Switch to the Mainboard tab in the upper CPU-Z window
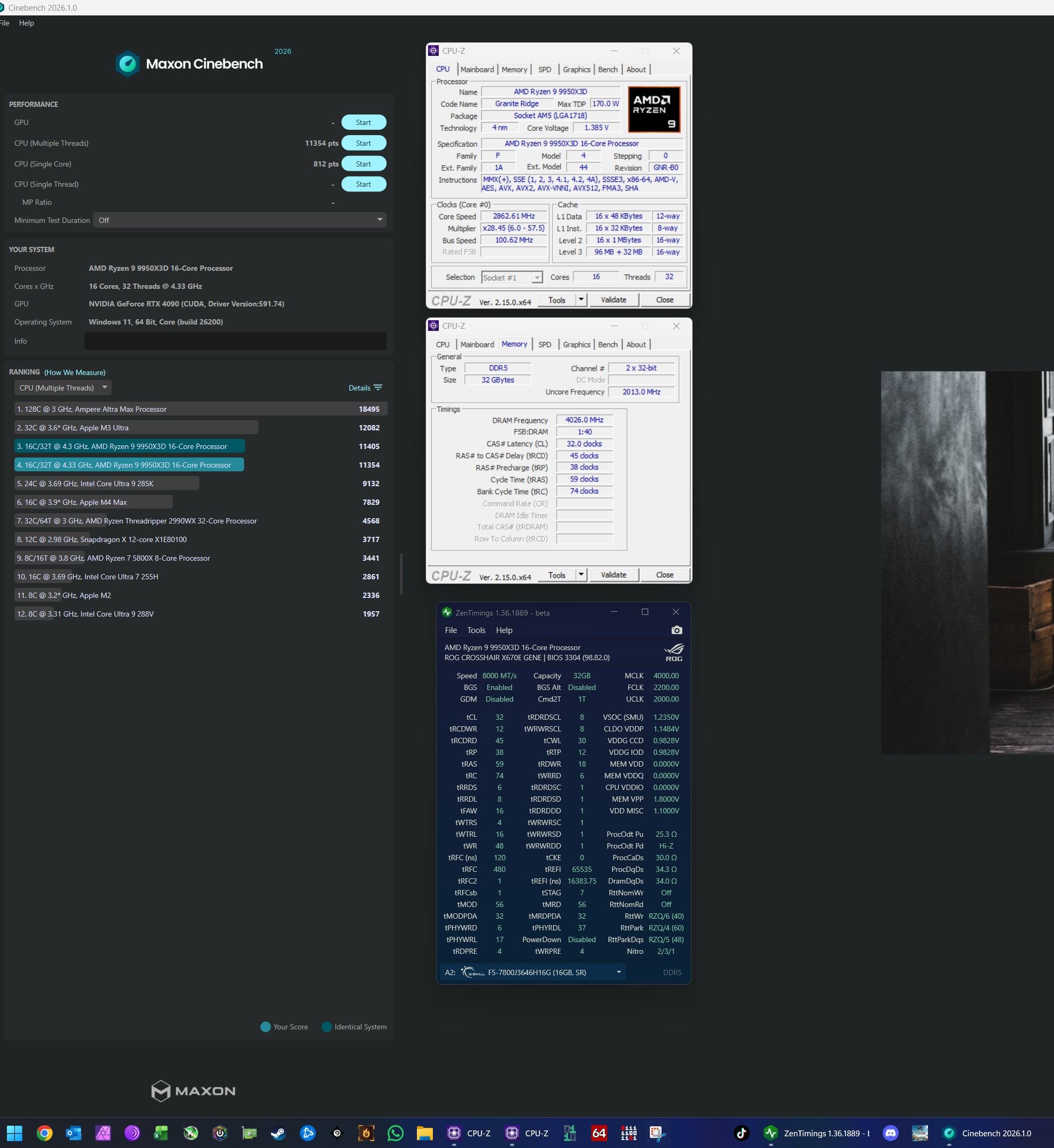The image size is (1054, 1148). coord(477,70)
